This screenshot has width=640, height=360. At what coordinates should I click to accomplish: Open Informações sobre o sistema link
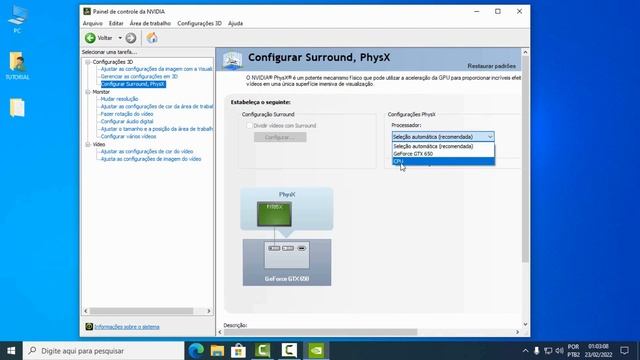click(127, 327)
